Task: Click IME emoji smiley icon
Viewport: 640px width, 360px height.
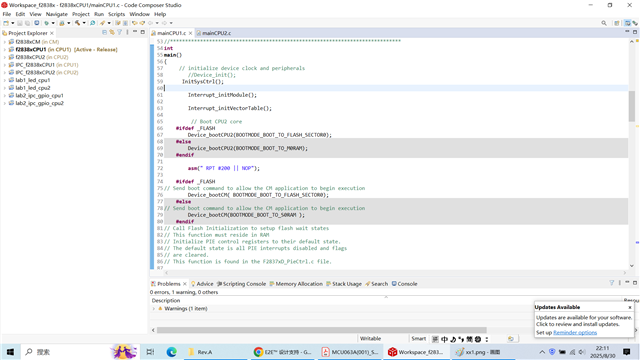Action: click(478, 339)
